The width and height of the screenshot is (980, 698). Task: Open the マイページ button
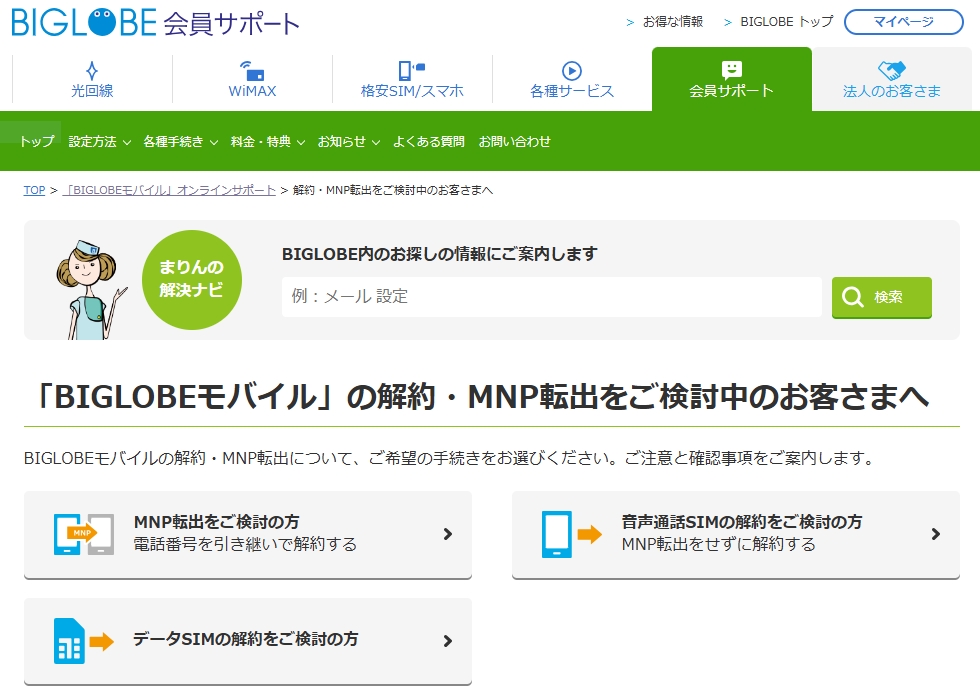(x=904, y=22)
